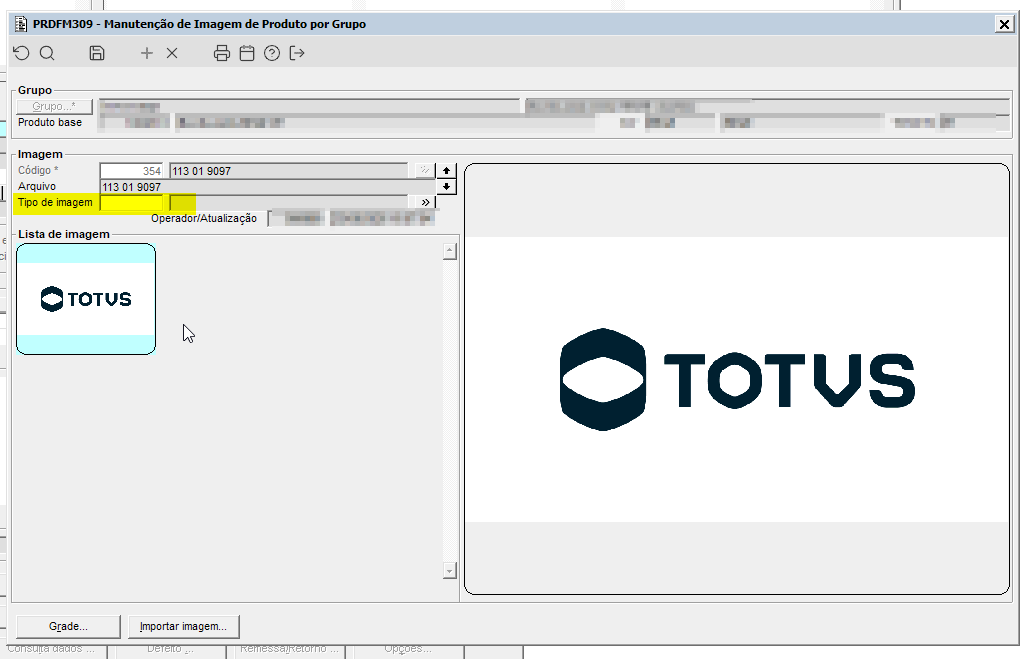Click the Importar imagem... button

[183, 626]
